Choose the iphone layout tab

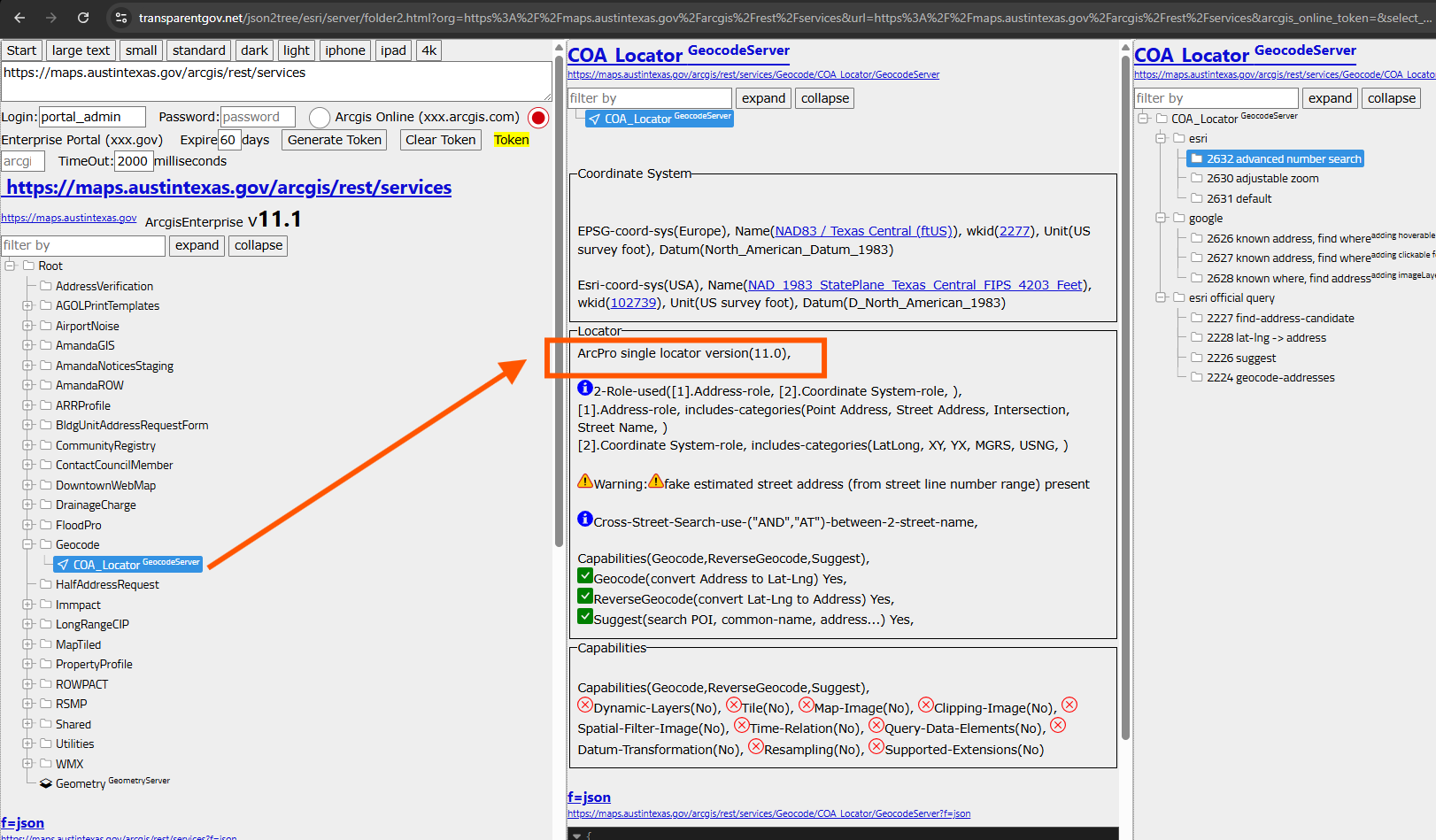(x=344, y=50)
